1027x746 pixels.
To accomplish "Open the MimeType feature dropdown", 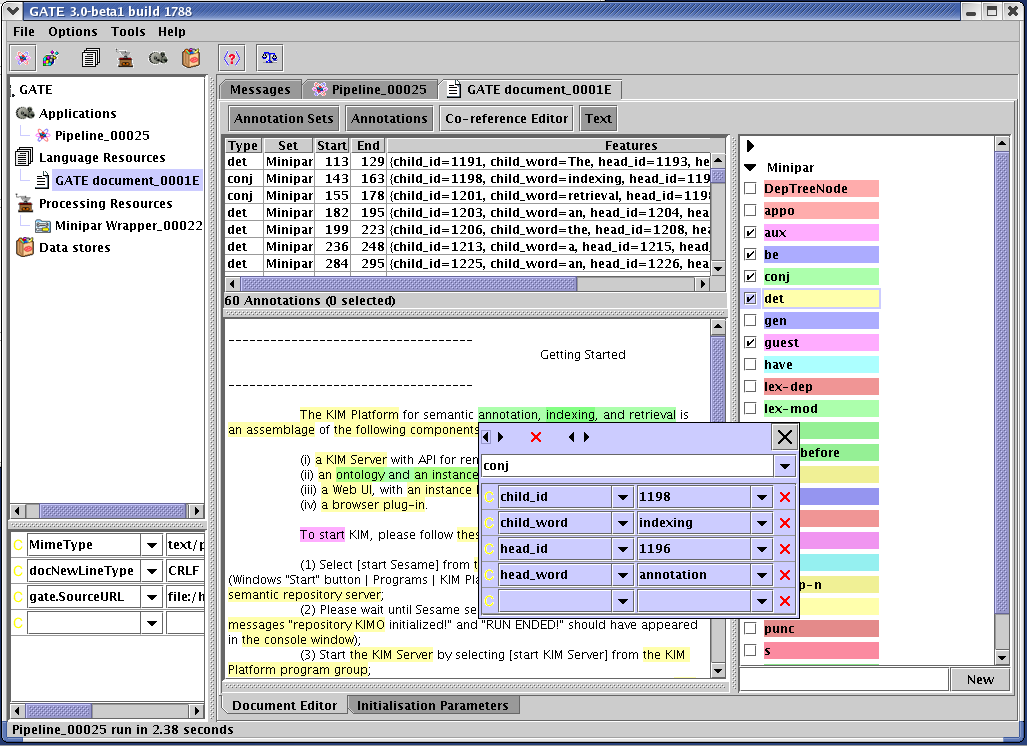I will coord(151,545).
